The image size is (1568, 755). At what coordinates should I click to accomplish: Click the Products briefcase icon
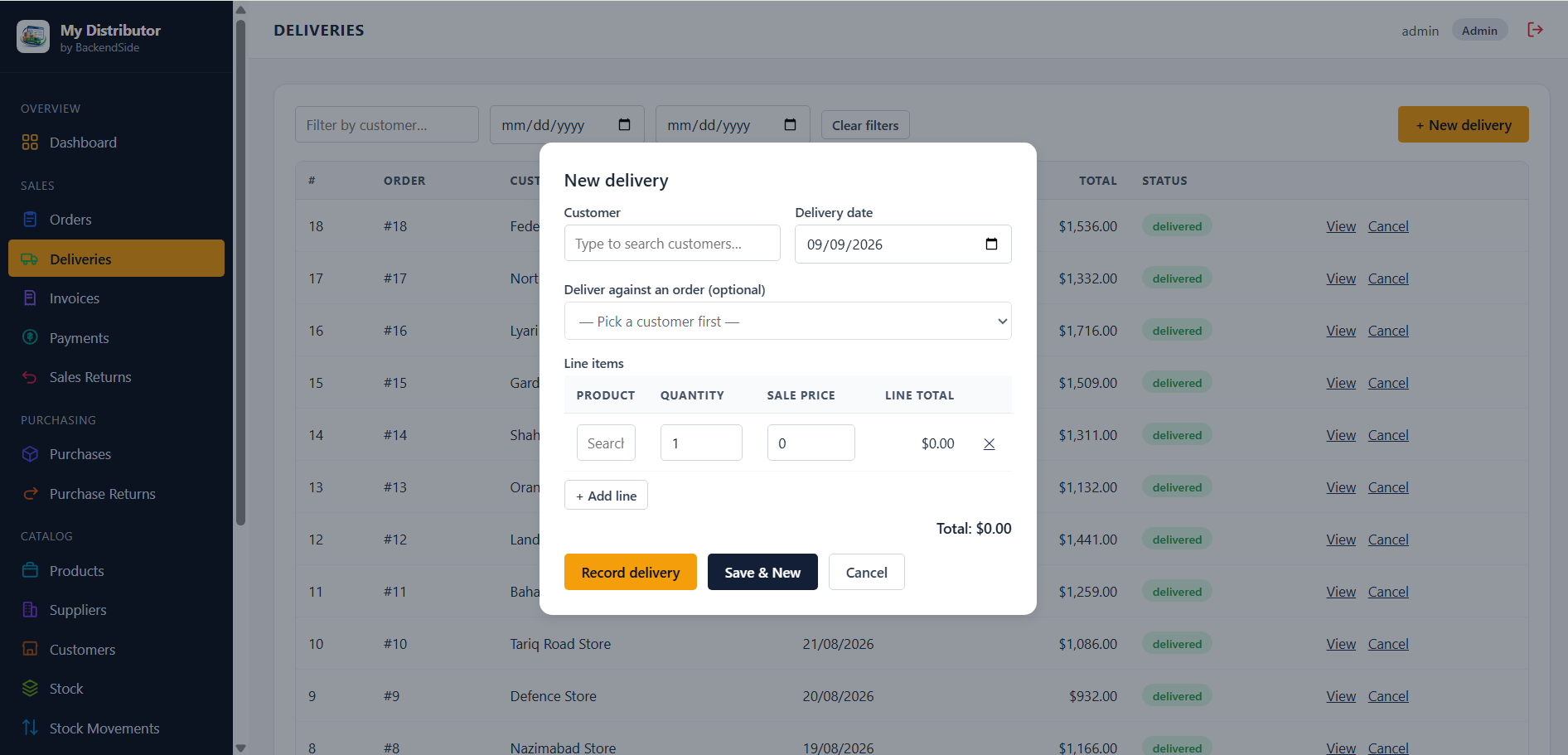tap(30, 570)
